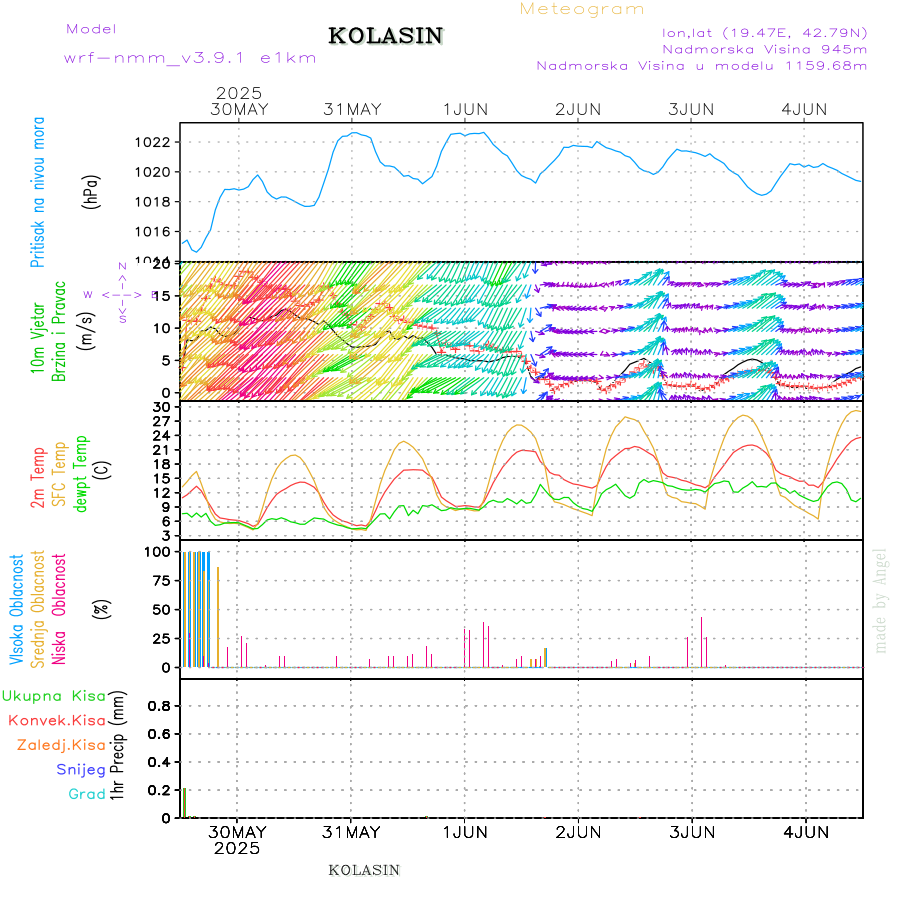Select the "(C)" temperature unit label
The image size is (900, 900).
[x=102, y=470]
